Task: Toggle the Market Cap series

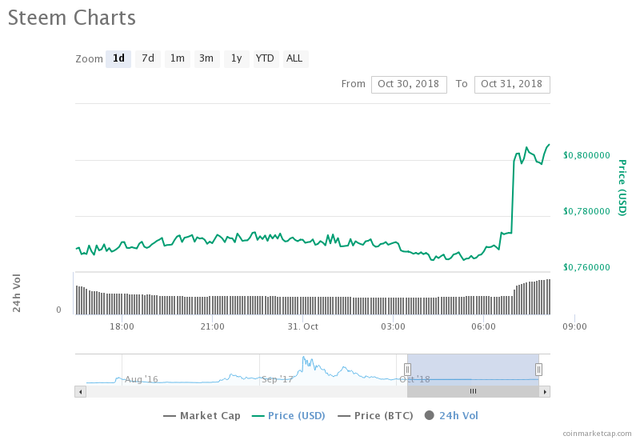Action: pyautogui.click(x=202, y=416)
